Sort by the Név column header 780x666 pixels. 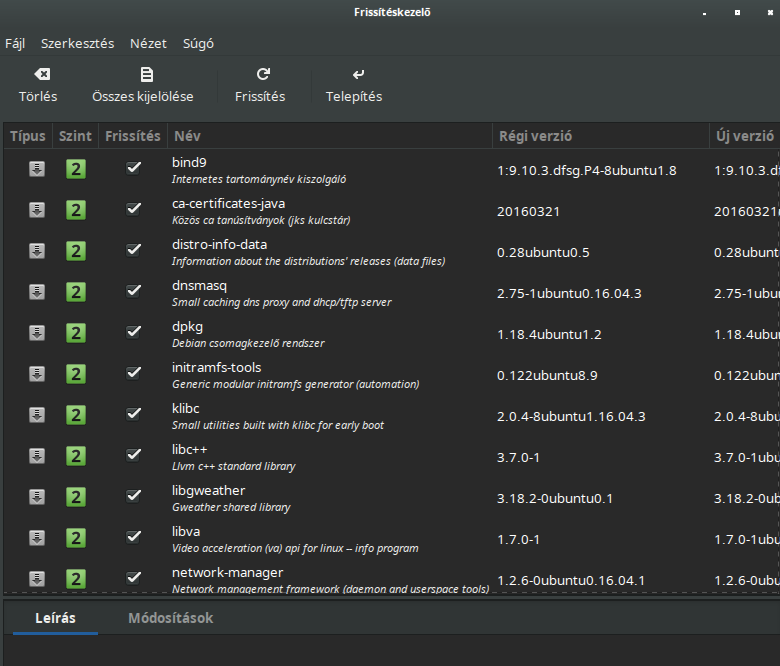pyautogui.click(x=330, y=136)
